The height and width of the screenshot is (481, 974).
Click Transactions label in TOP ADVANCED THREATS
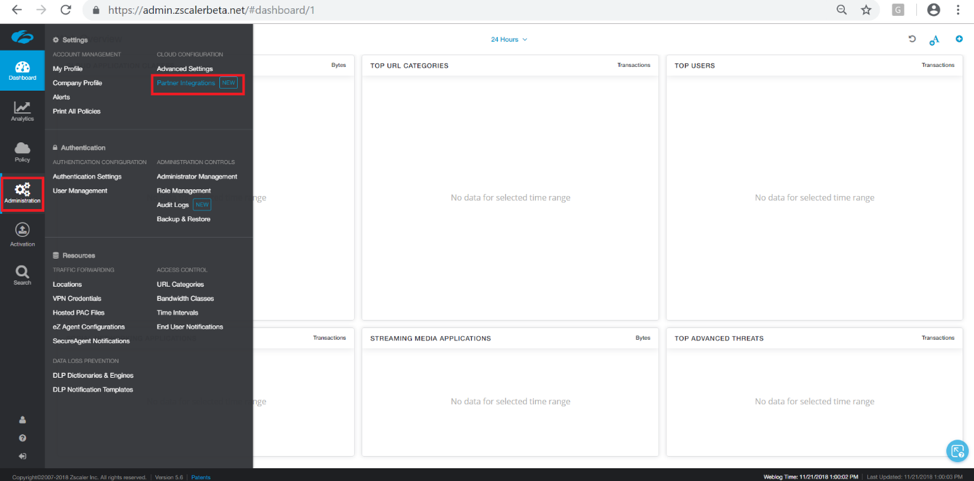(x=938, y=338)
